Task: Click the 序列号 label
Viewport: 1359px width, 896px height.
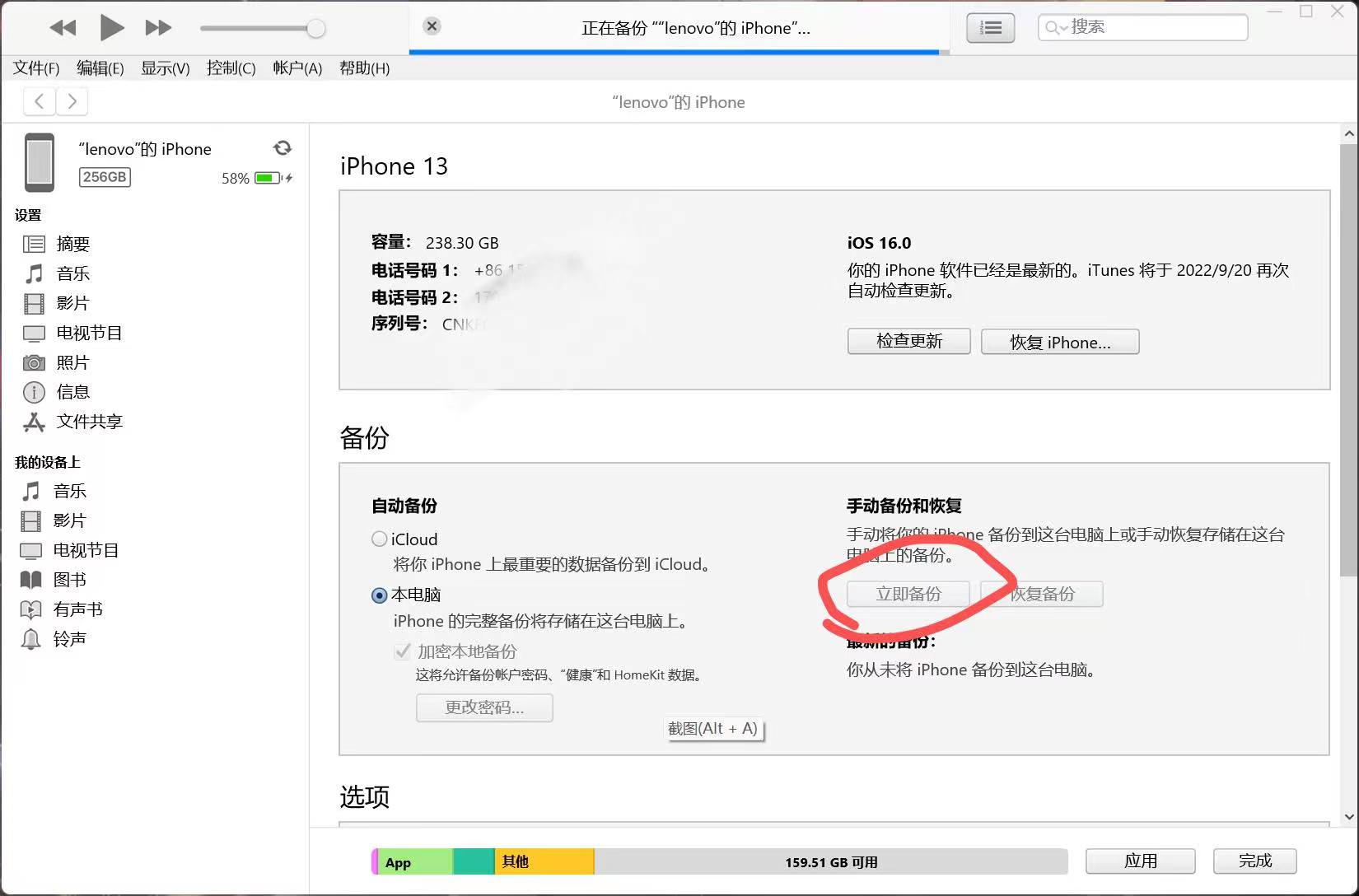Action: point(399,324)
